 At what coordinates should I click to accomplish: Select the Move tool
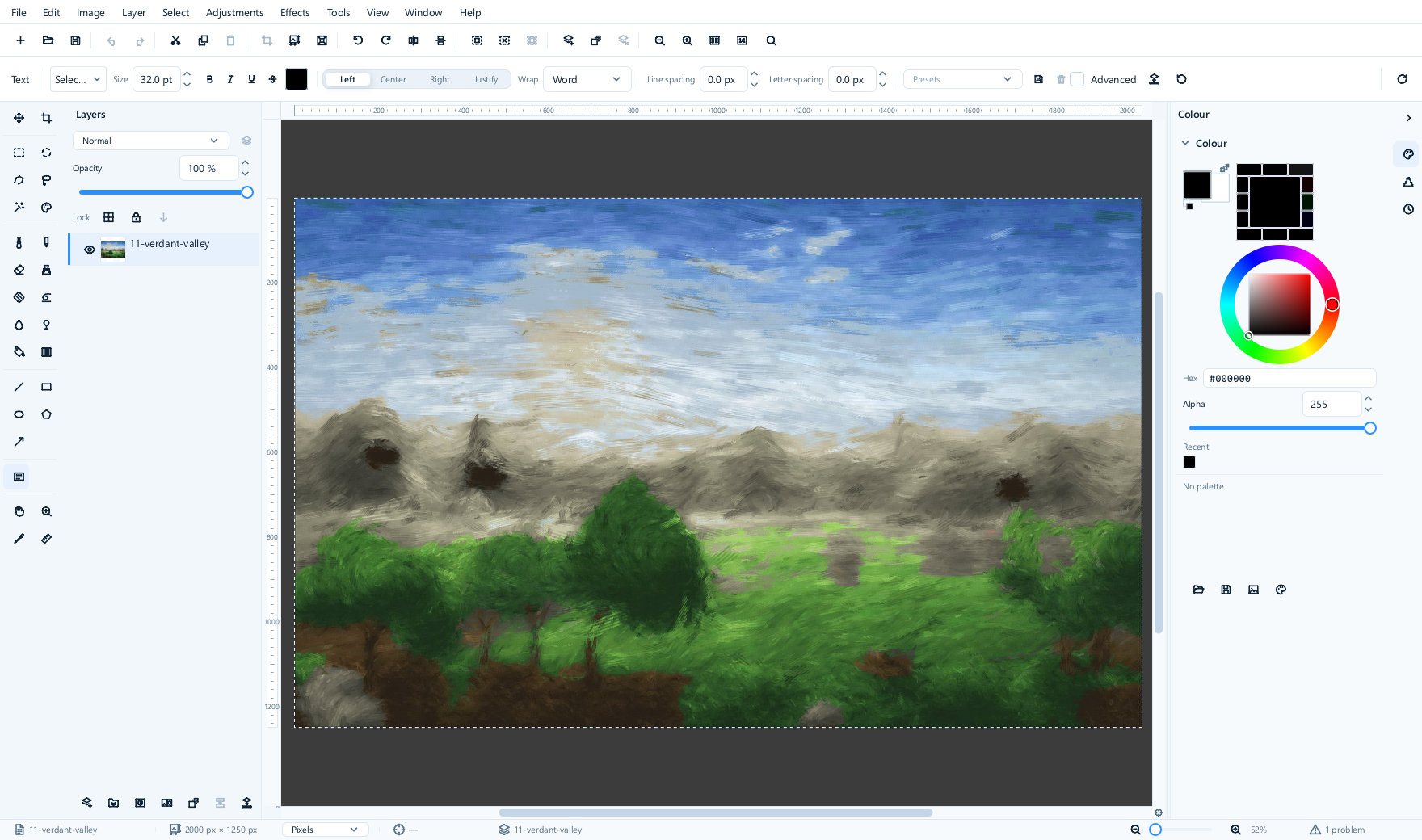coord(19,118)
